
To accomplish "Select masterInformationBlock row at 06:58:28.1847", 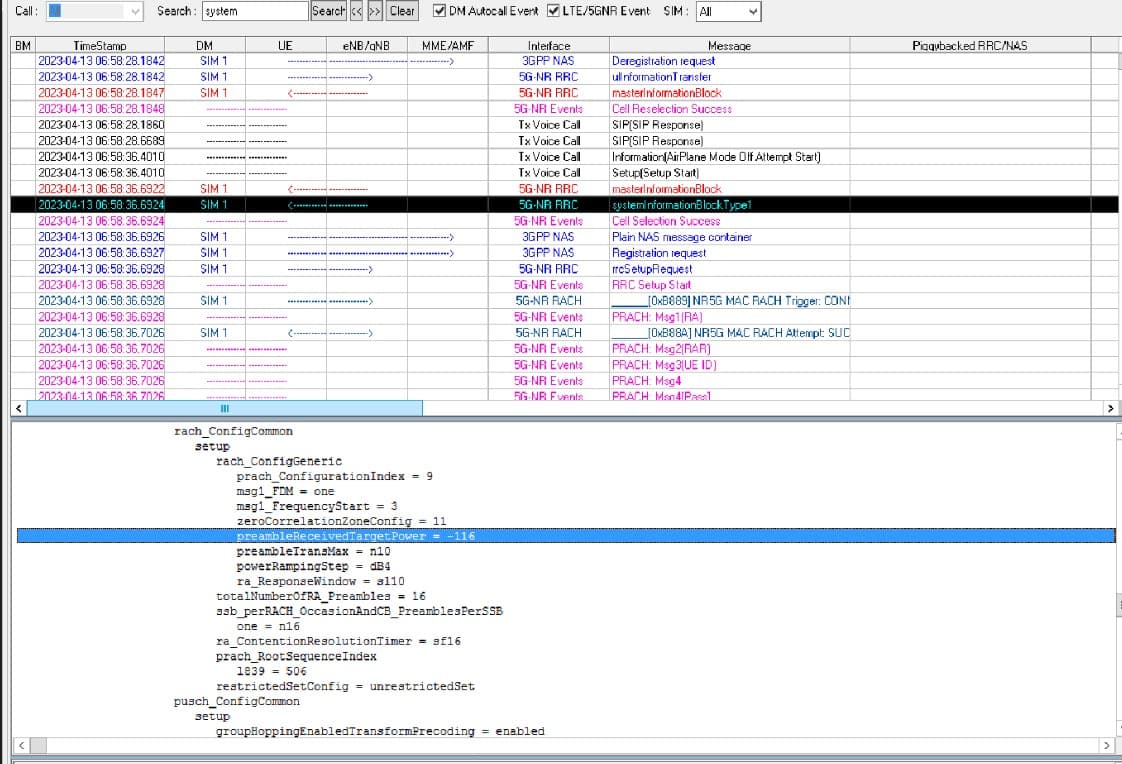I will click(564, 93).
